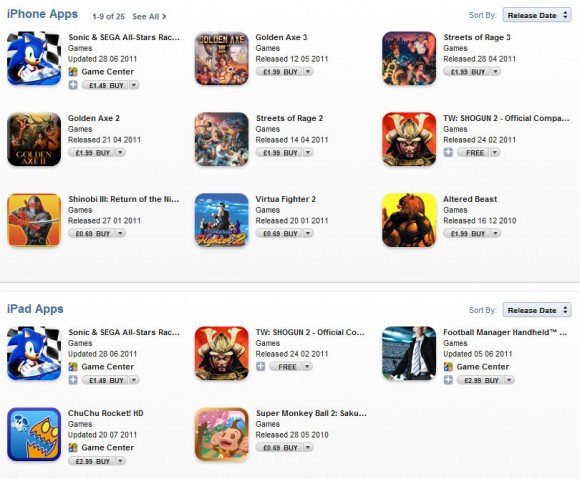Get TW: SHOGUN 2 free in iPhone Apps
Screen dimensions: 580x479
[474, 152]
